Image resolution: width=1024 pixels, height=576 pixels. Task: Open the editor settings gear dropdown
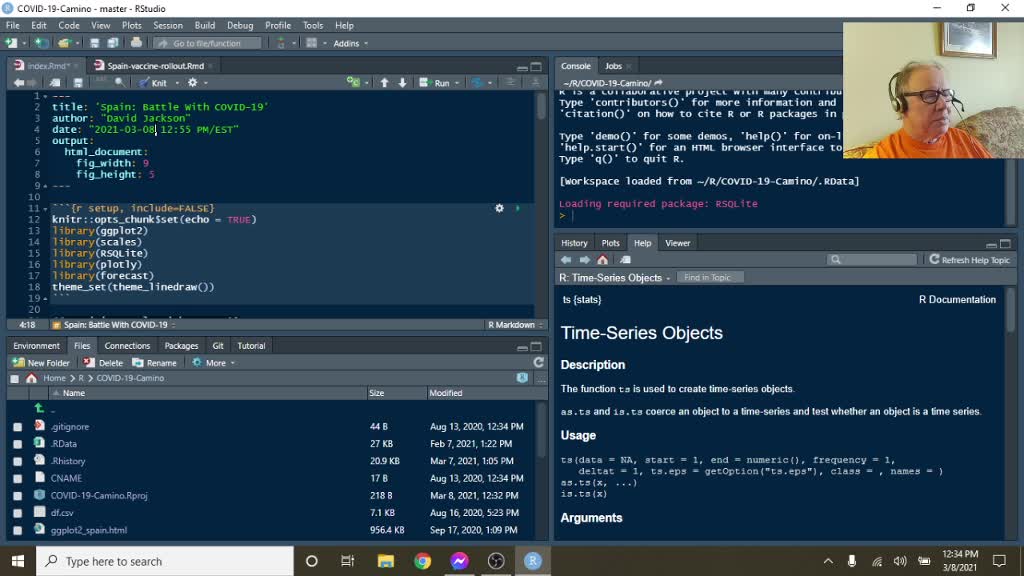197,83
